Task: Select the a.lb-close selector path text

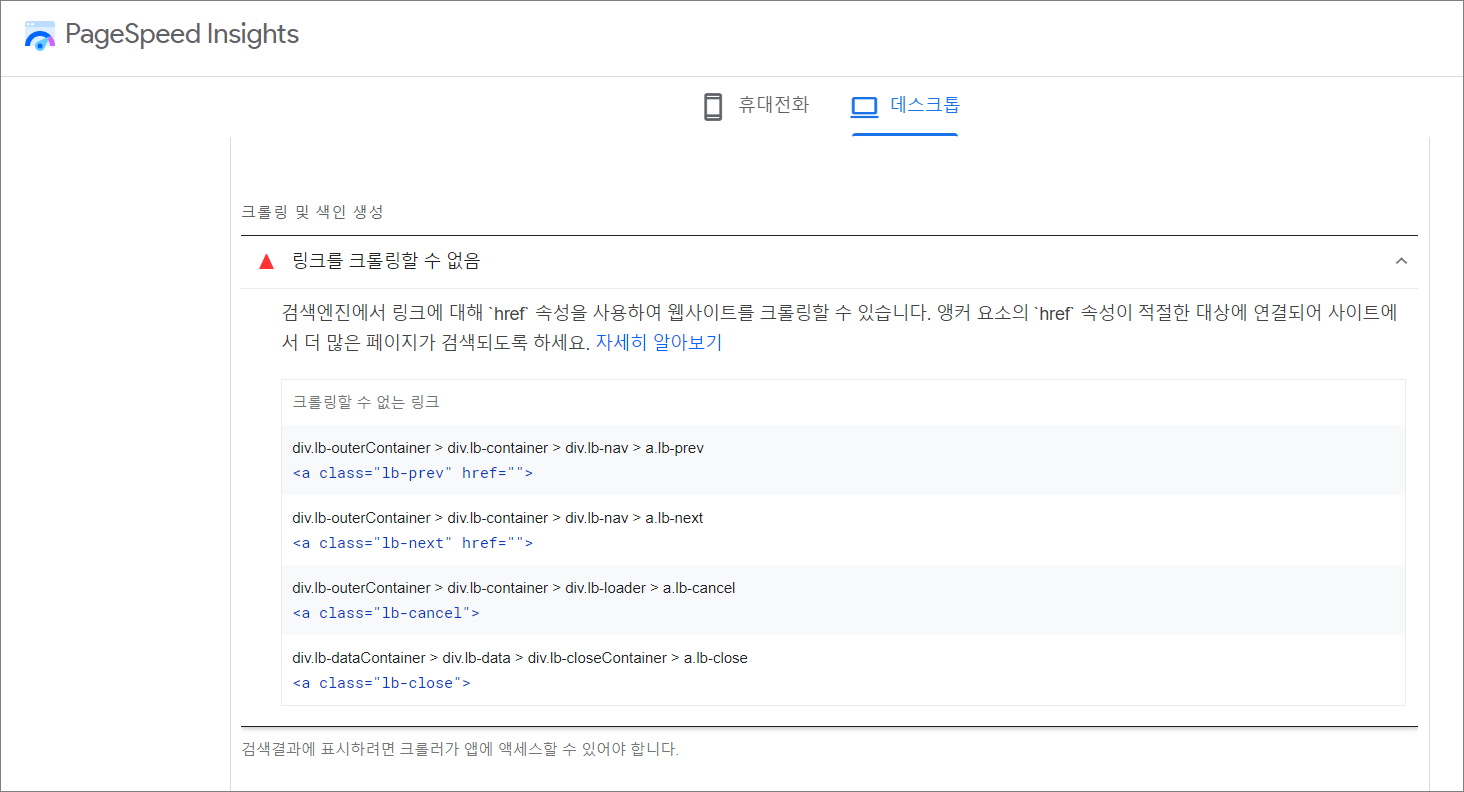Action: [x=520, y=658]
